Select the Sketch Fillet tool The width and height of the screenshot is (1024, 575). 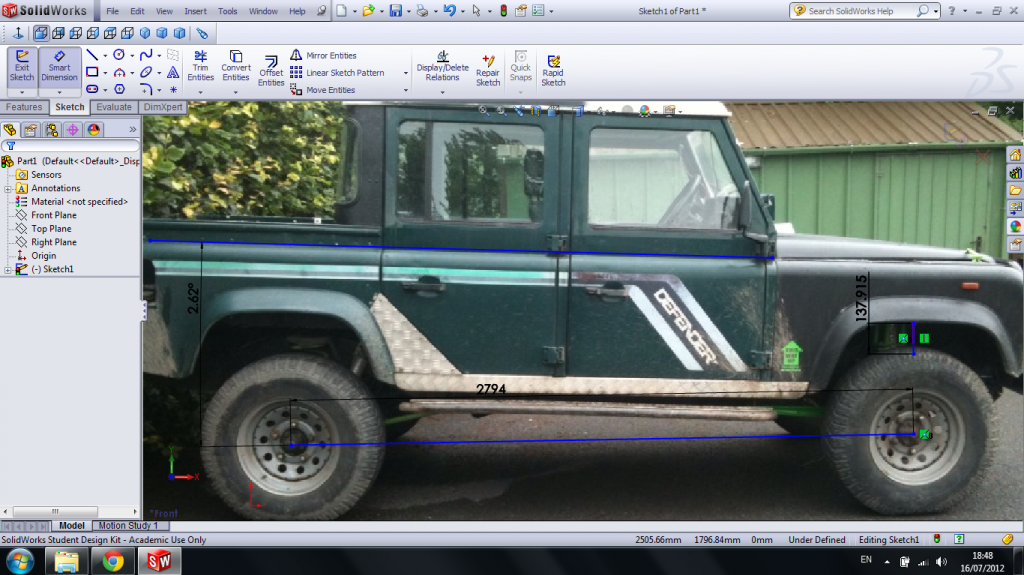click(x=146, y=89)
